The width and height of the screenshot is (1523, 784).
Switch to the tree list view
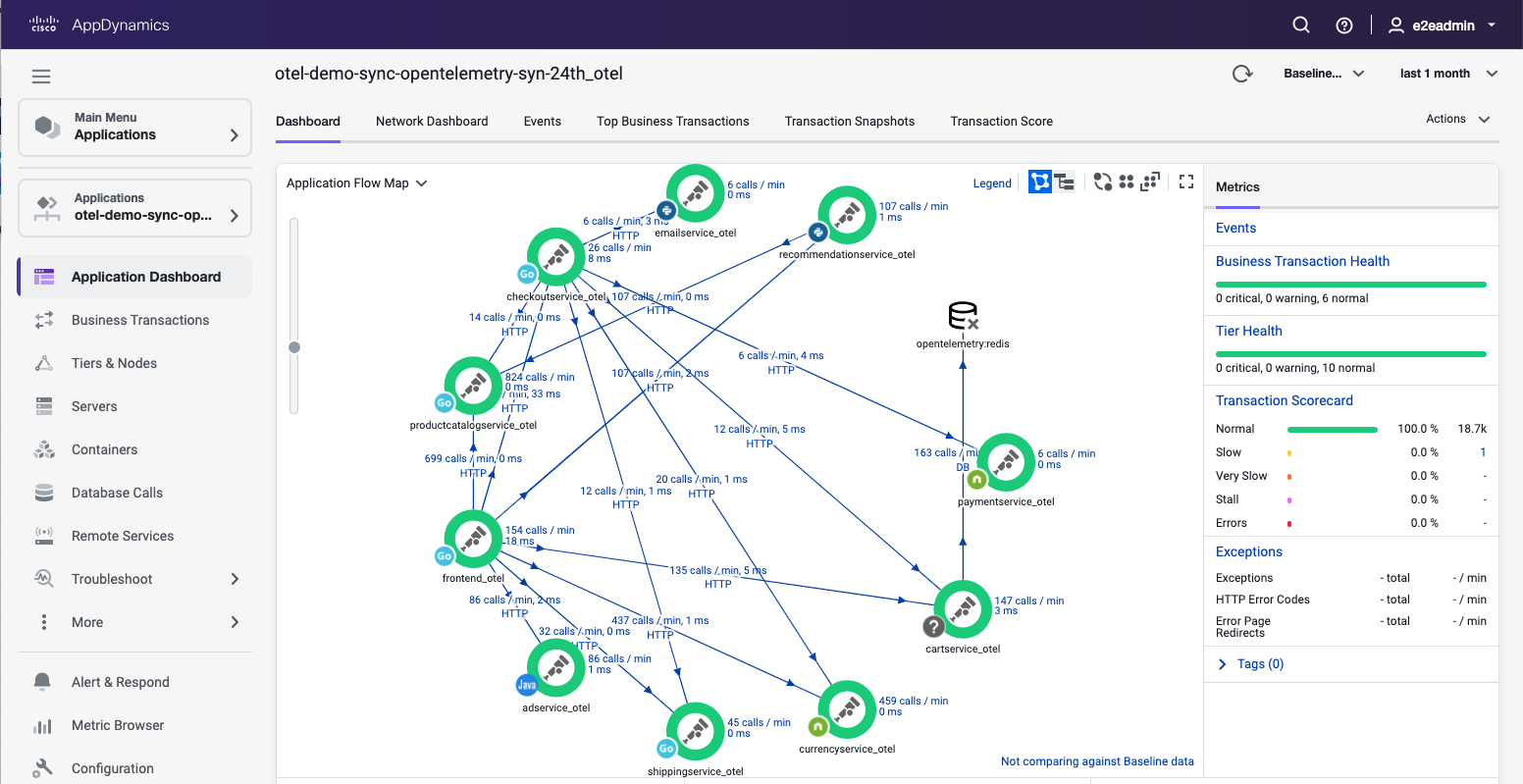pyautogui.click(x=1066, y=182)
